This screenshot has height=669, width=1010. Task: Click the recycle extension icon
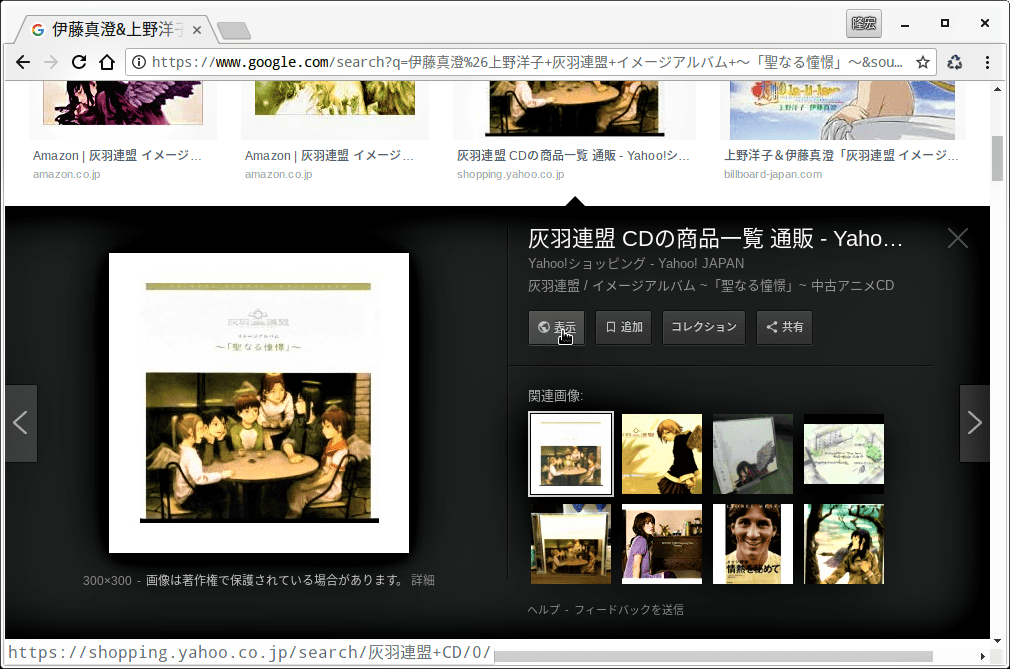[x=955, y=62]
